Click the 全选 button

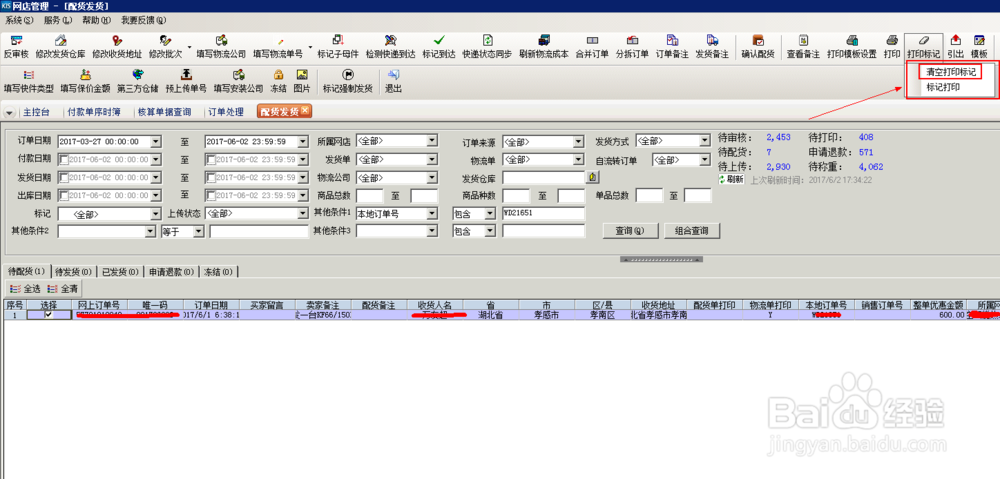click(26, 289)
